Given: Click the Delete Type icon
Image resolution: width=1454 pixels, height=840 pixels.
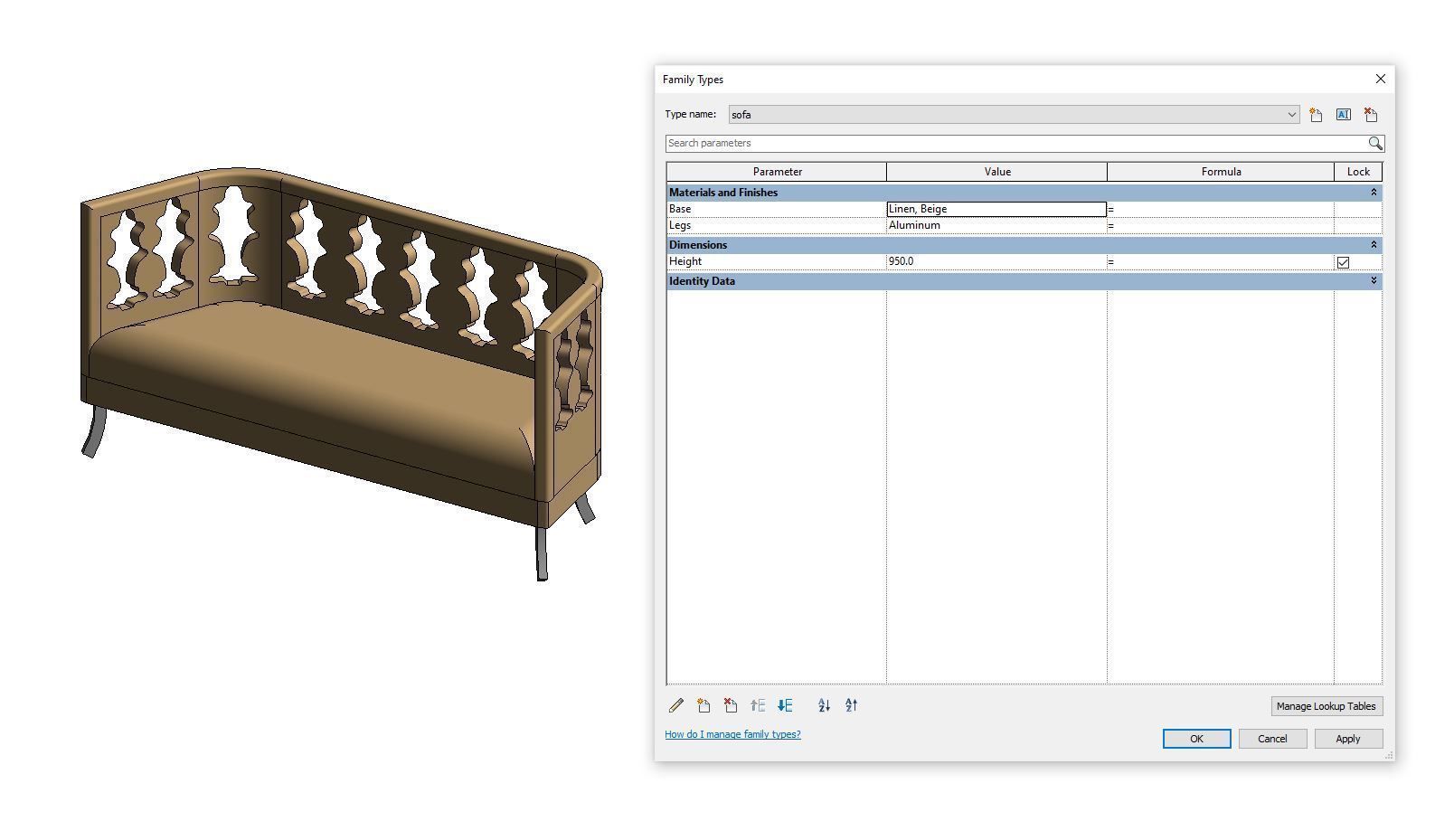Looking at the screenshot, I should click(x=1371, y=114).
